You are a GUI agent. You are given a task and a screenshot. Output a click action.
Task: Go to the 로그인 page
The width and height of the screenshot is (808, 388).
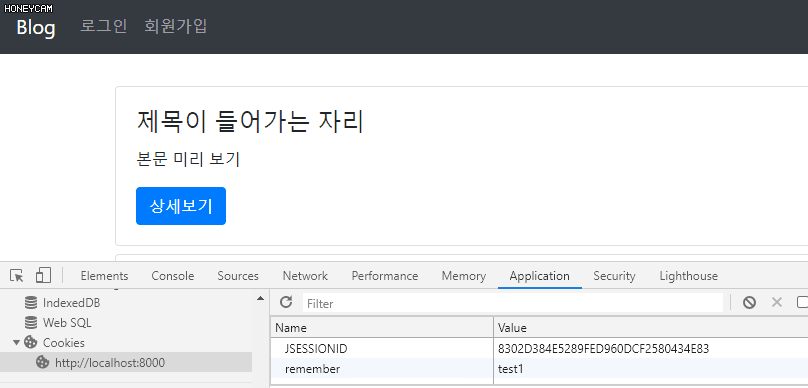pos(104,26)
